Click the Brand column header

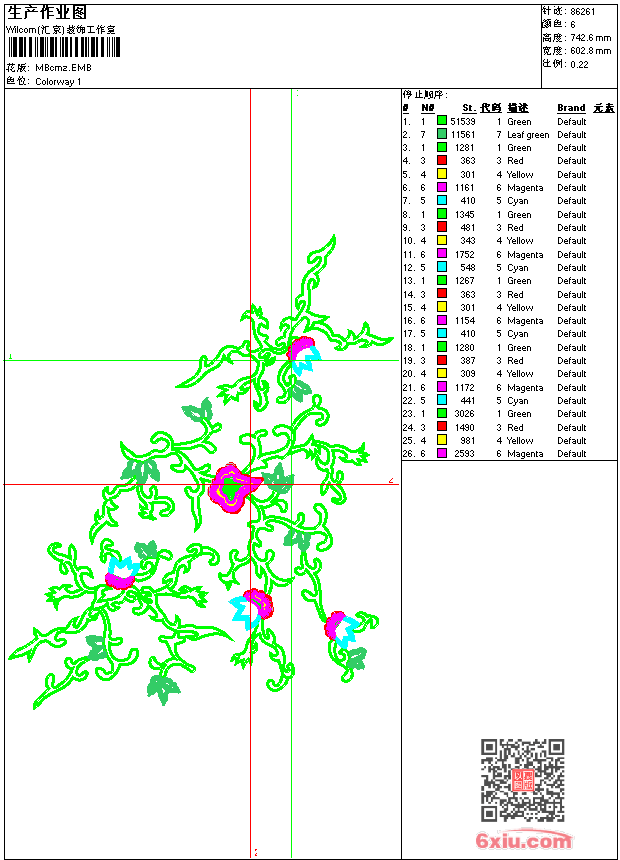tap(571, 108)
